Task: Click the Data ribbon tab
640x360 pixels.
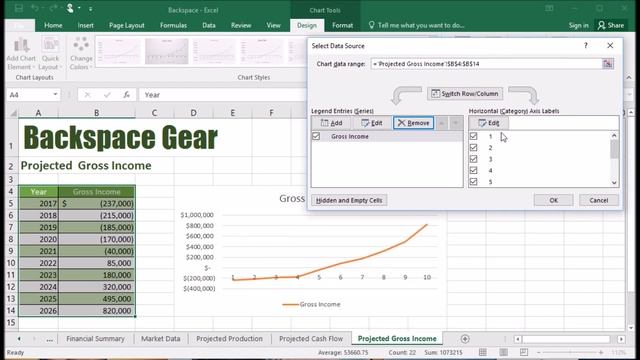Action: coord(209,25)
